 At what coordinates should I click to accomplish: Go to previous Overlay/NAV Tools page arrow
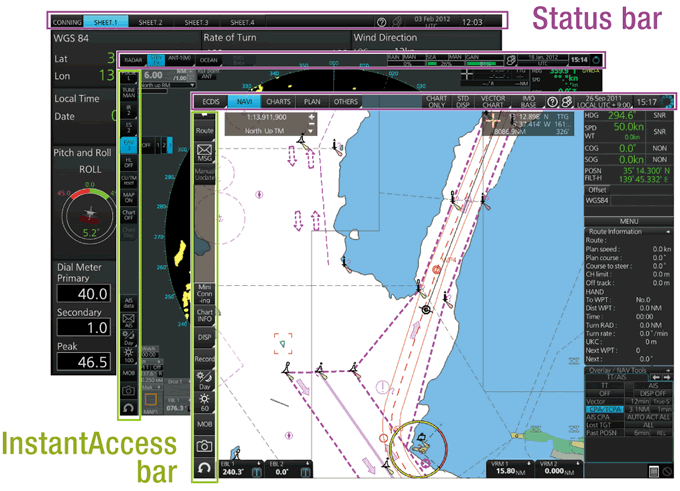point(657,377)
